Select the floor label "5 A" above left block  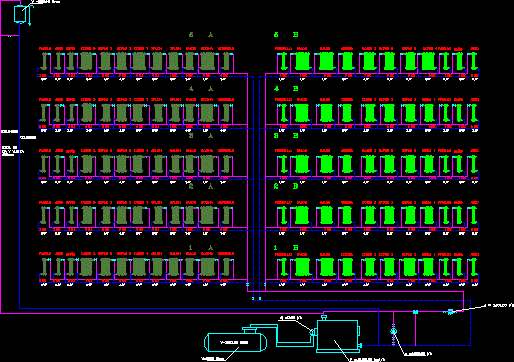(201, 34)
